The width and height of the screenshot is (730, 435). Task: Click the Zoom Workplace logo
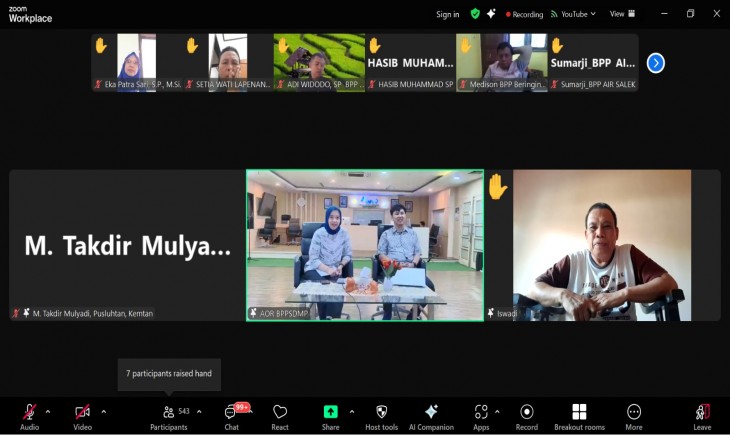30,15
